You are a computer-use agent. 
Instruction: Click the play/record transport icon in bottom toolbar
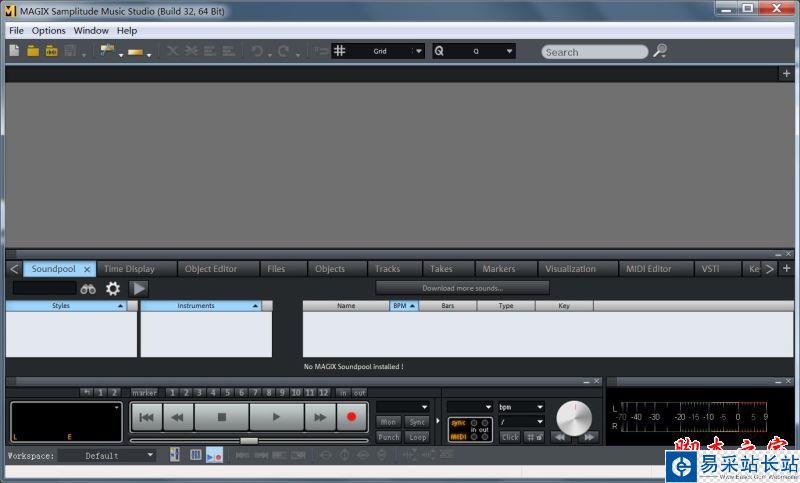pos(214,455)
